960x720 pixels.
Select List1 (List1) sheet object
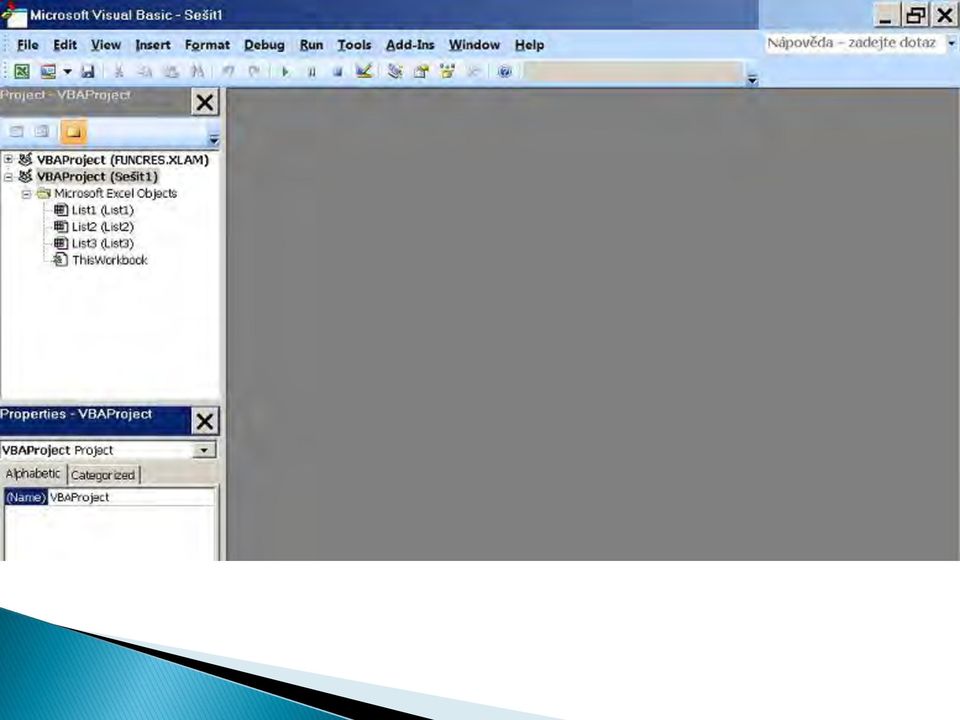(x=102, y=210)
